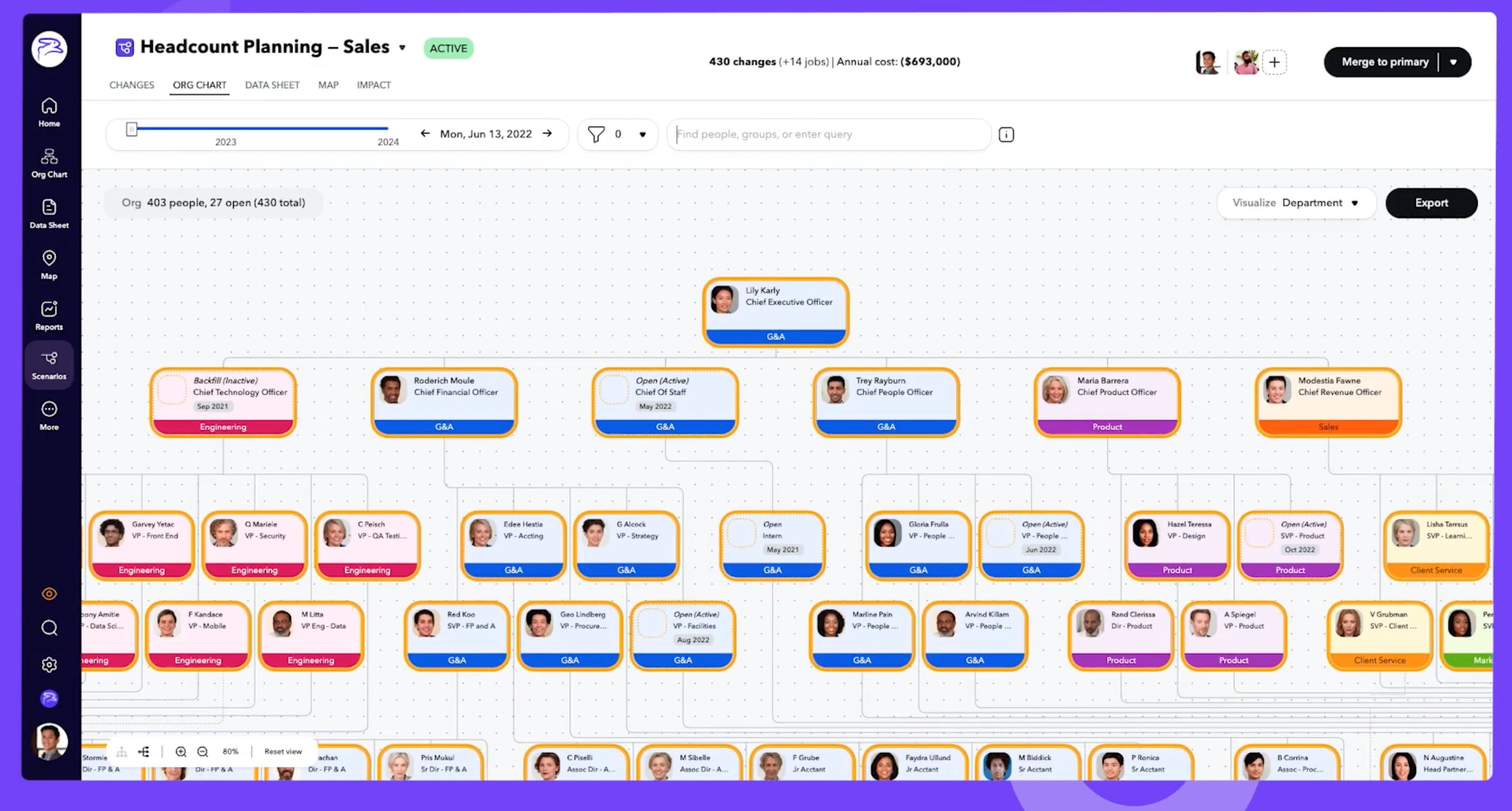
Task: Open the IMPACT tab
Action: [x=374, y=85]
